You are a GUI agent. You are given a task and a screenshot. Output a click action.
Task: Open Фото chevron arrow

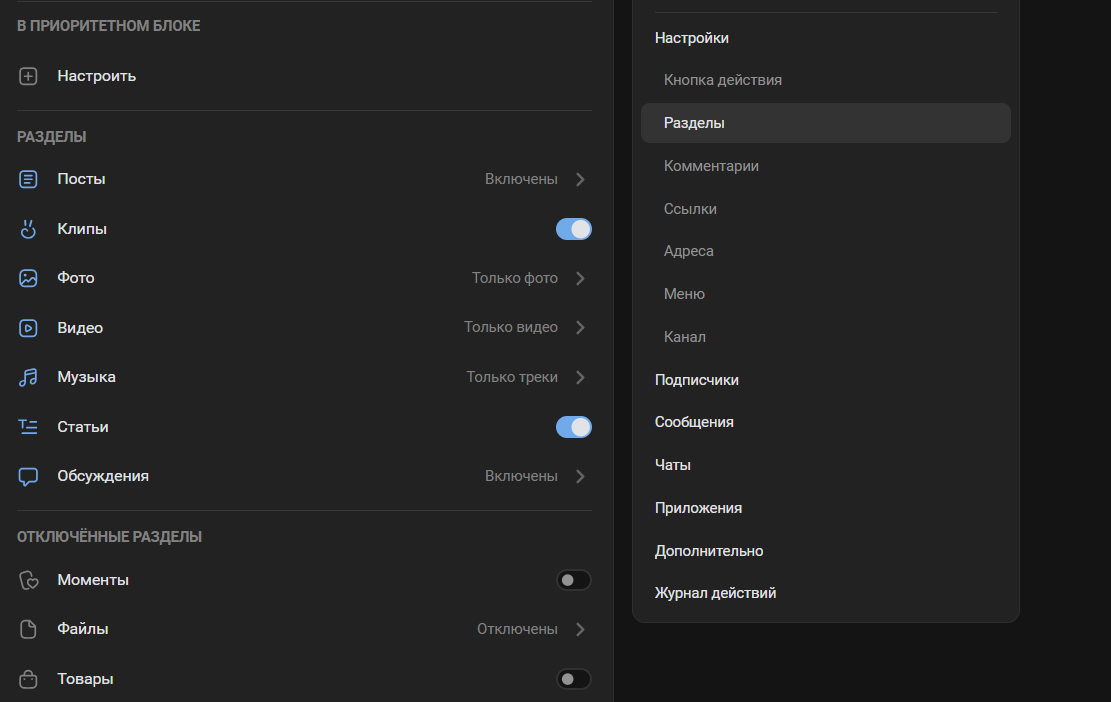coord(580,278)
